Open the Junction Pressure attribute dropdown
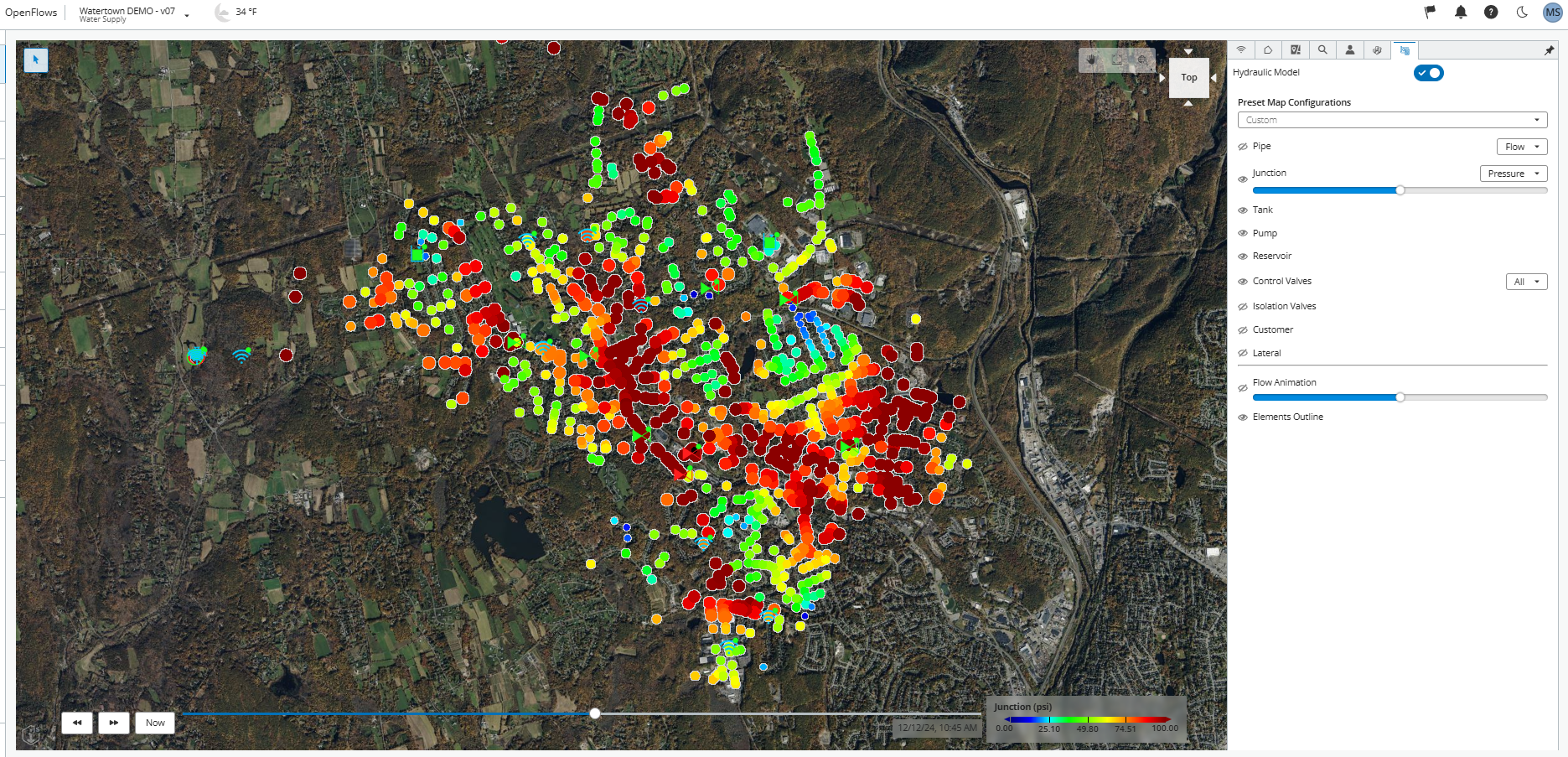This screenshot has height=757, width=1568. [x=1514, y=174]
